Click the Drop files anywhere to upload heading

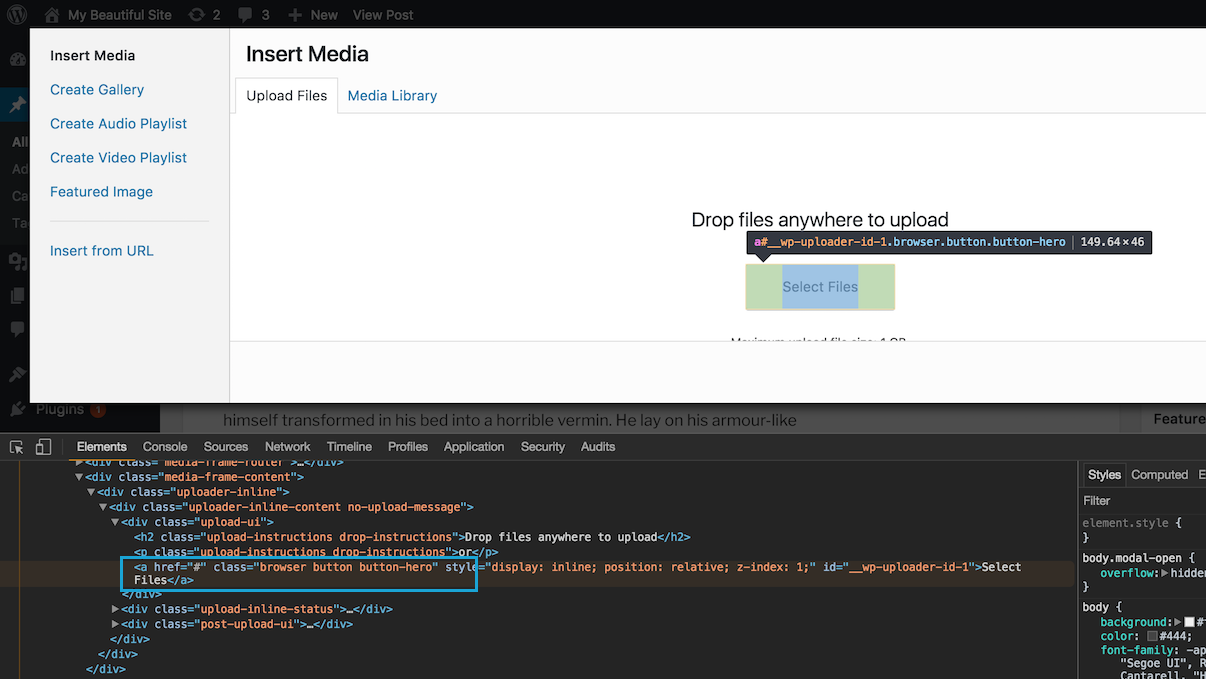click(820, 220)
